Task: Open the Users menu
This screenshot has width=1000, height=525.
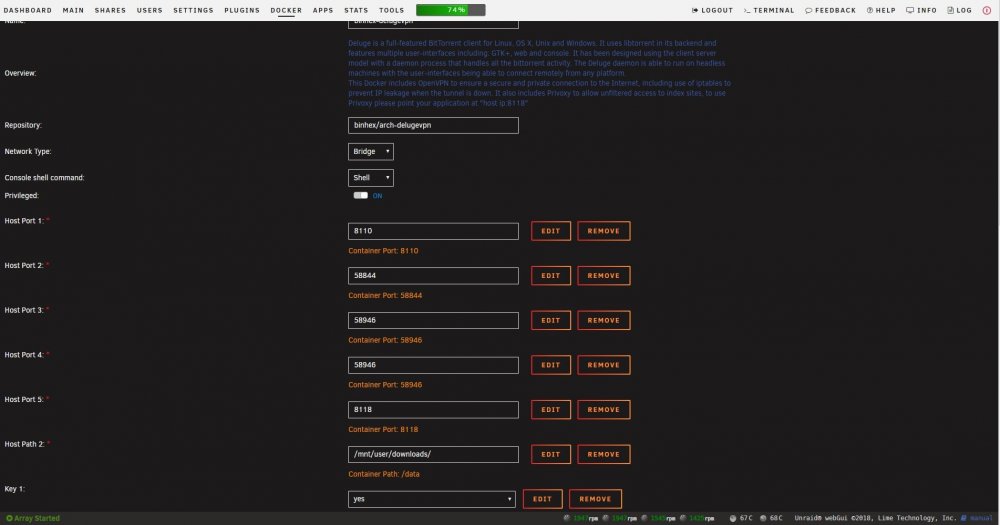Action: click(x=149, y=10)
